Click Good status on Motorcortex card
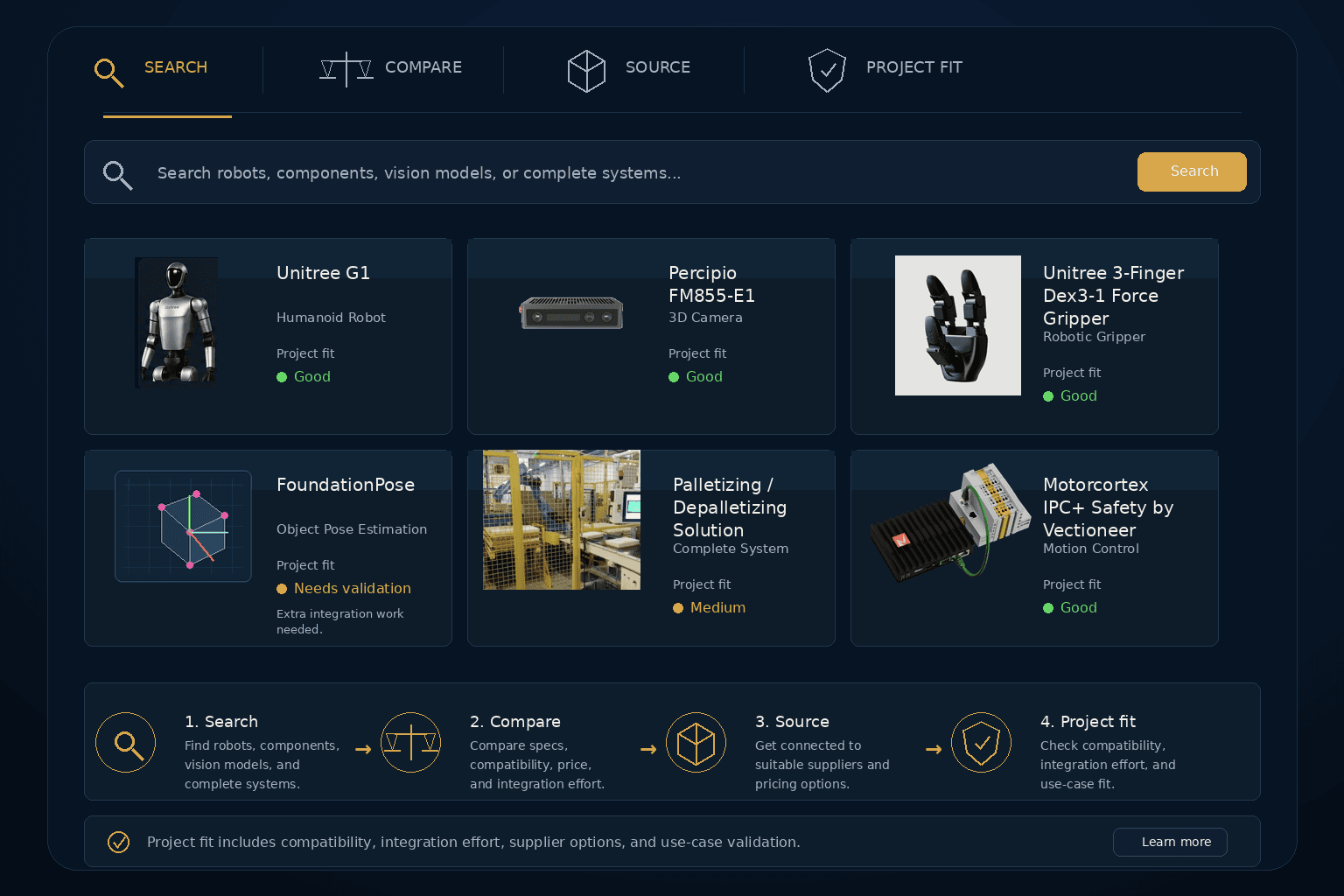 point(1079,608)
